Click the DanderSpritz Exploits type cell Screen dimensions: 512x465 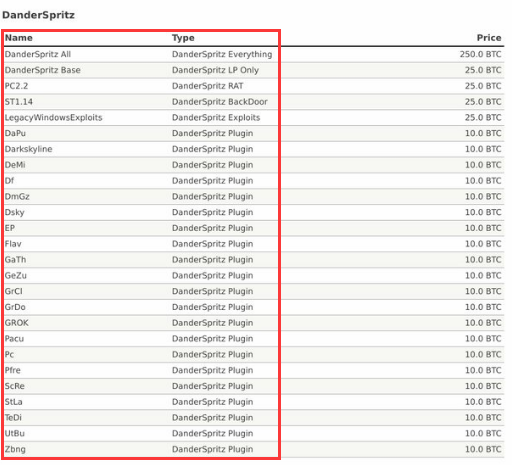(x=216, y=118)
